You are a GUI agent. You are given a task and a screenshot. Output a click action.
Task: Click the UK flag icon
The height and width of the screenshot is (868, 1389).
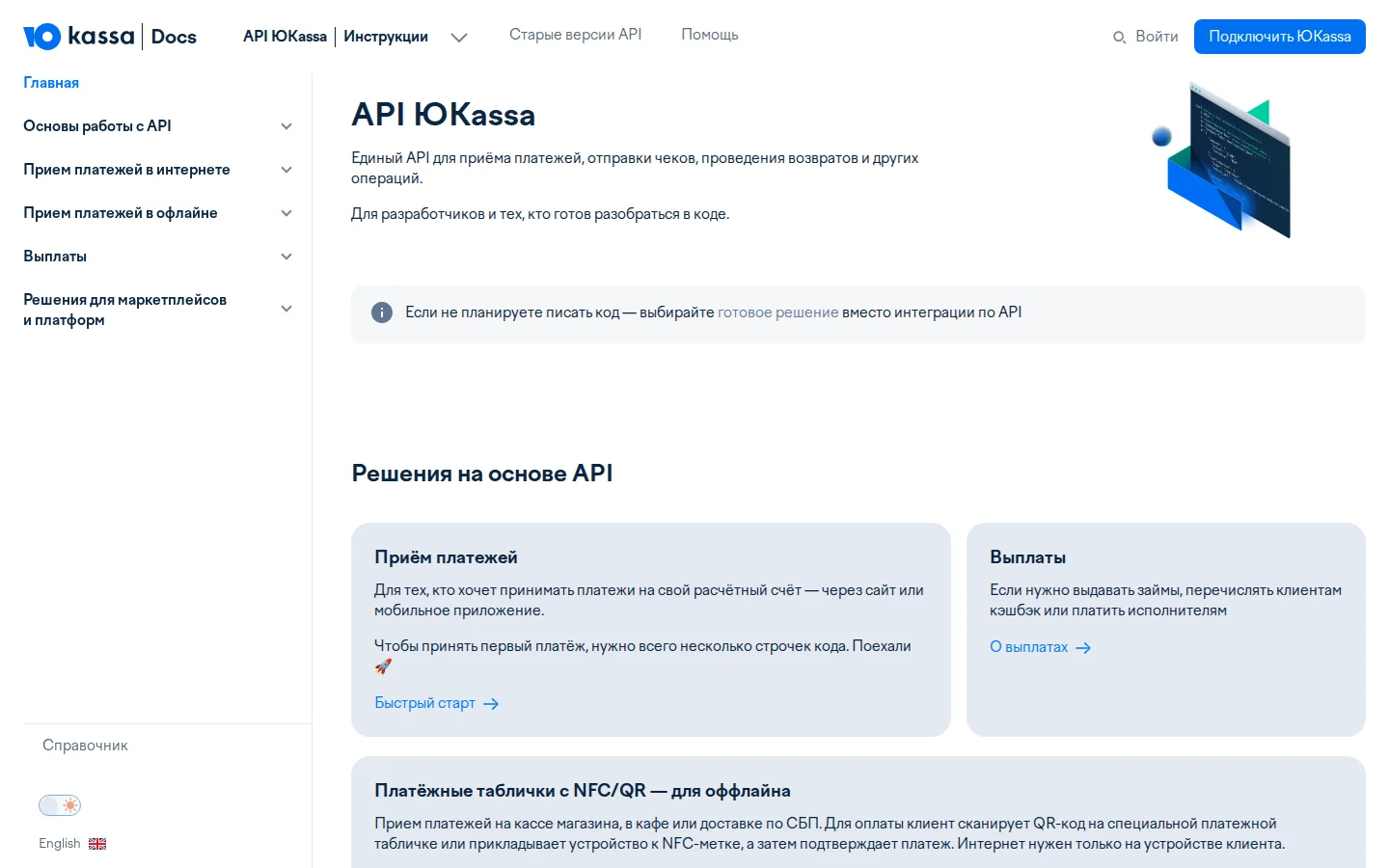(x=97, y=844)
